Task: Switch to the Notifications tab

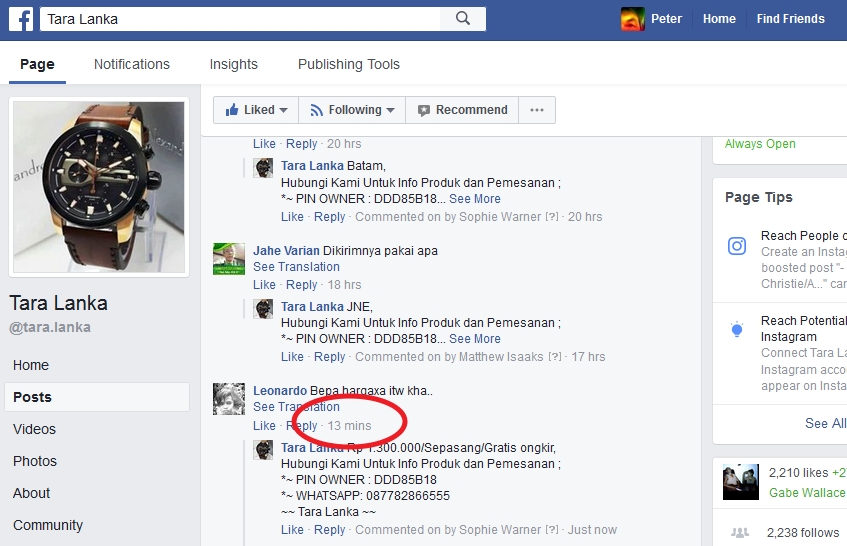Action: pyautogui.click(x=132, y=64)
